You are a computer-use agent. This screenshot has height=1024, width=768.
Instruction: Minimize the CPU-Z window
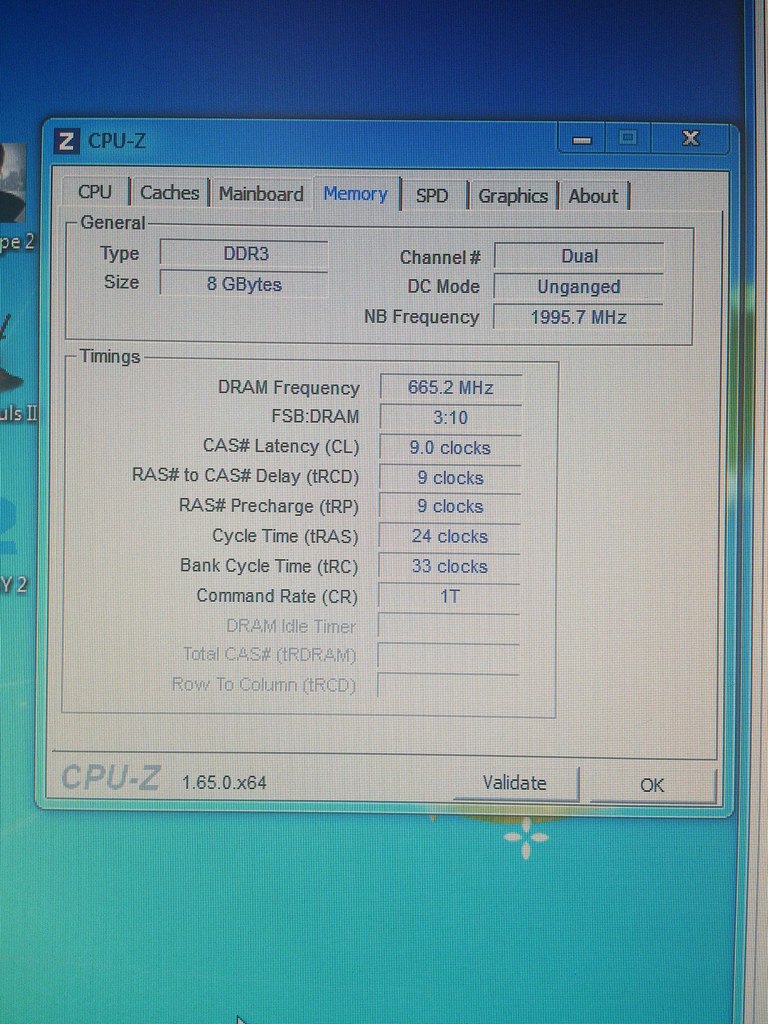pos(583,139)
